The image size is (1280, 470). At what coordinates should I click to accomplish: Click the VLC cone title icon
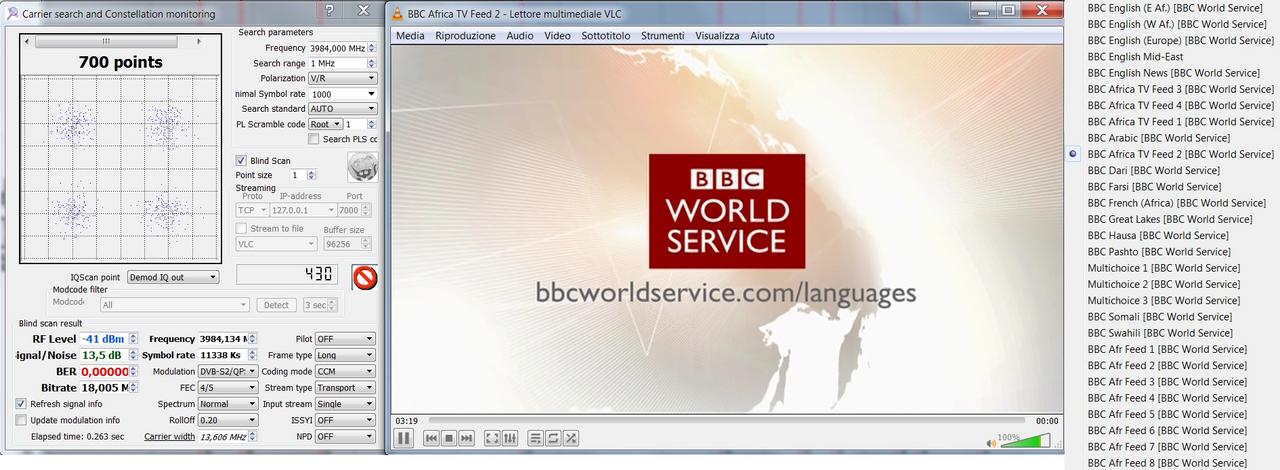point(397,13)
